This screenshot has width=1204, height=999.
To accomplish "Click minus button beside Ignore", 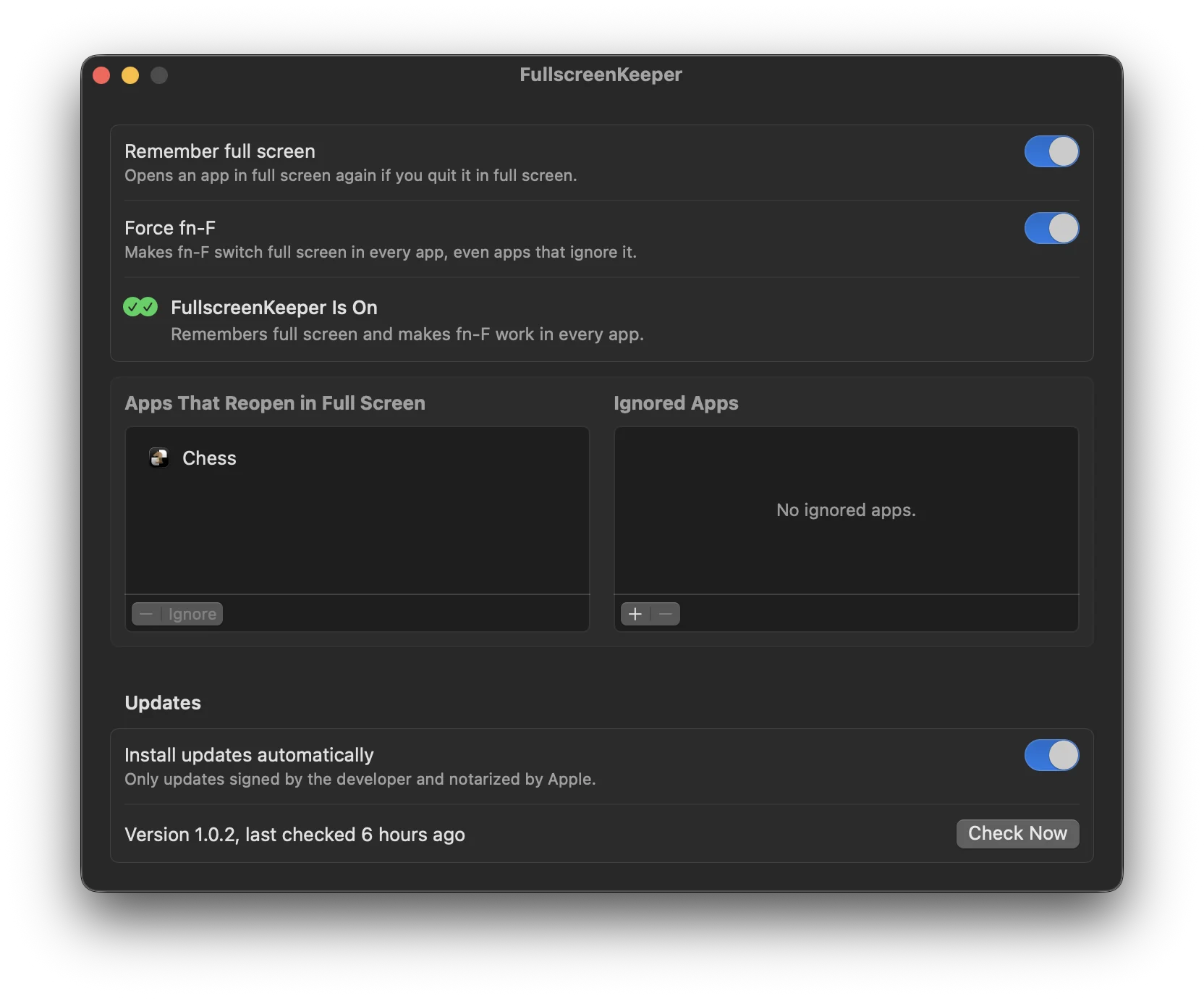I will click(x=146, y=615).
